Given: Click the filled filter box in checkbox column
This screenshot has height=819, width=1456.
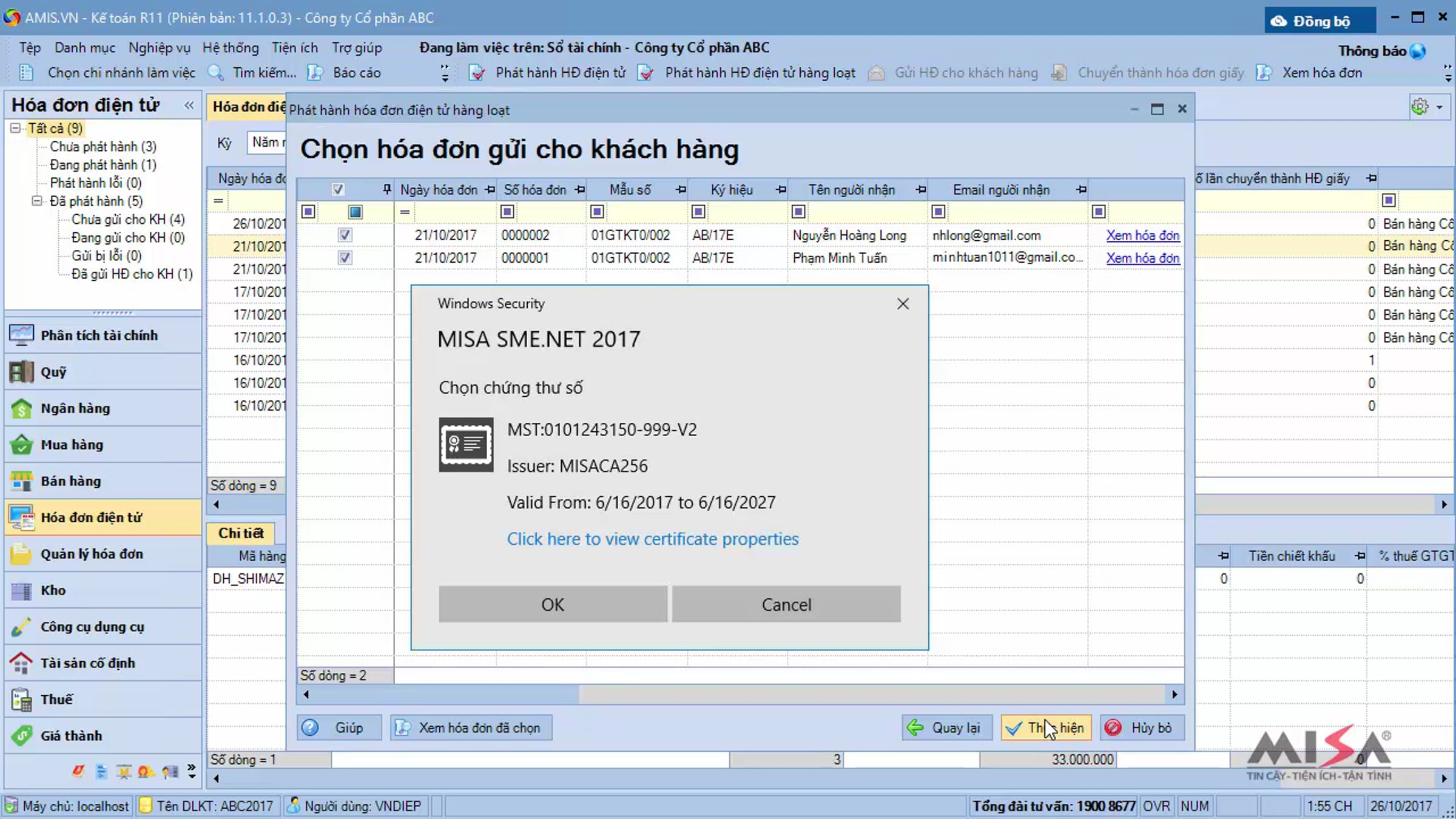Looking at the screenshot, I should pos(356,211).
